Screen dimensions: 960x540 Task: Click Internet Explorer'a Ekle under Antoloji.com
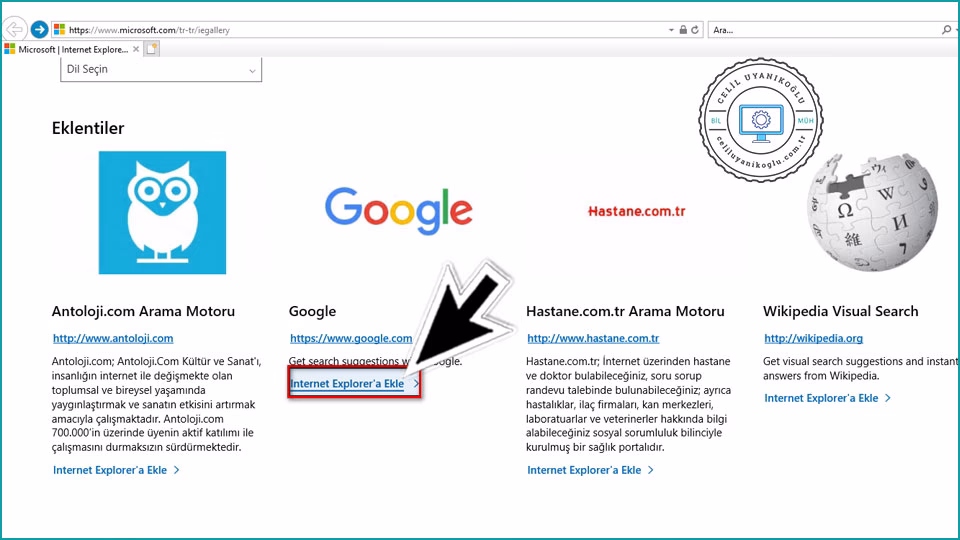point(116,470)
